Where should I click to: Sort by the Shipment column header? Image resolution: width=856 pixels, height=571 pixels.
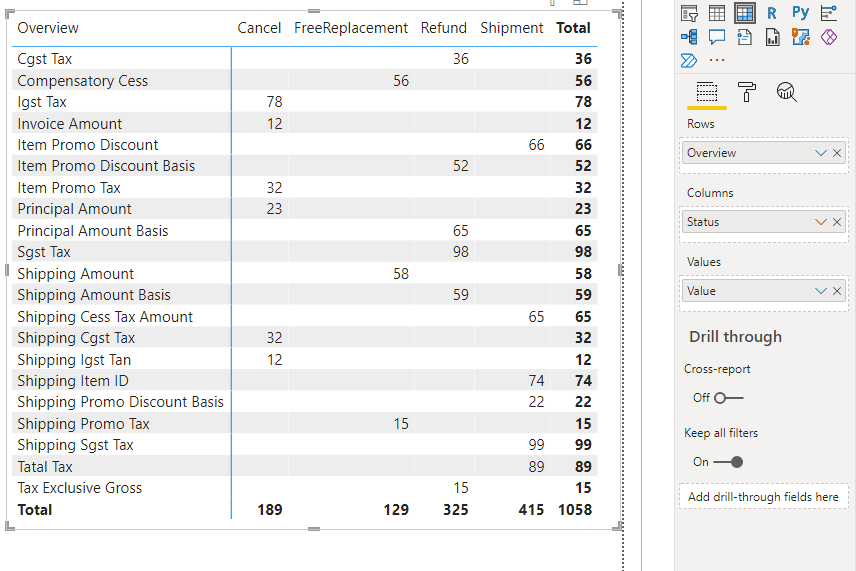(x=512, y=28)
